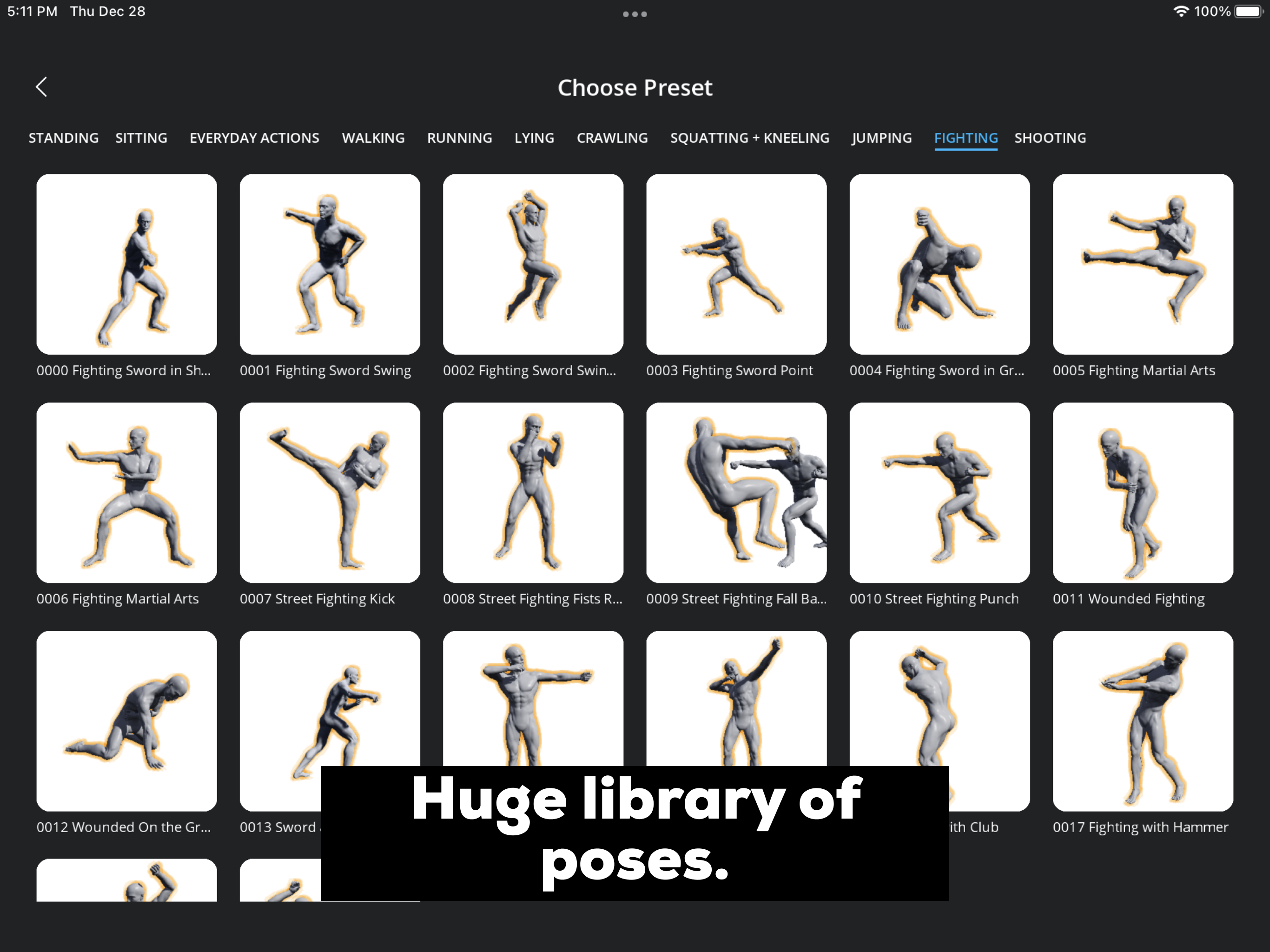Tap the Wi-Fi status icon
Image resolution: width=1270 pixels, height=952 pixels.
tap(1180, 12)
